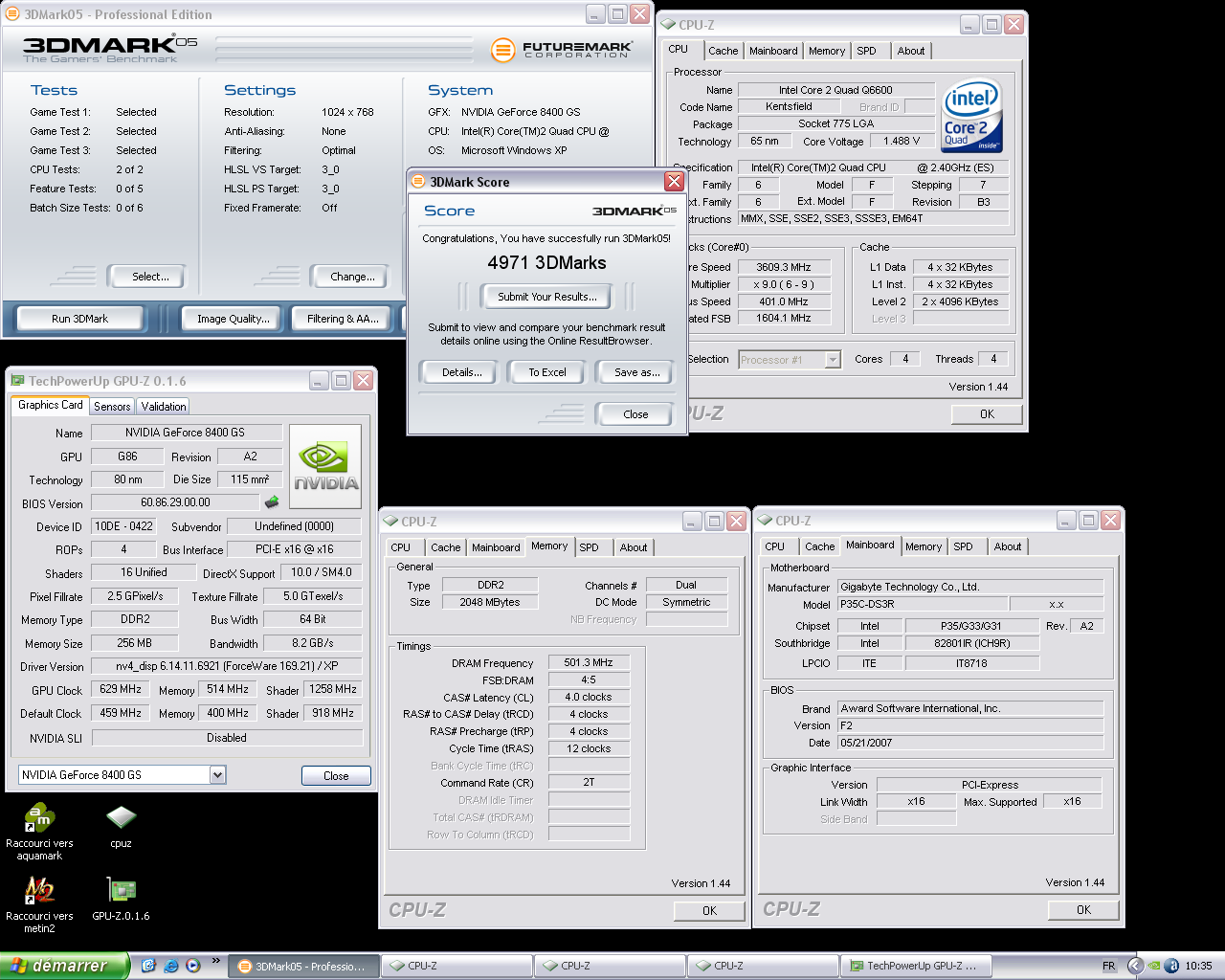Open CPU tab in CPU-Z Mainboard window
1225x980 pixels.
point(775,546)
